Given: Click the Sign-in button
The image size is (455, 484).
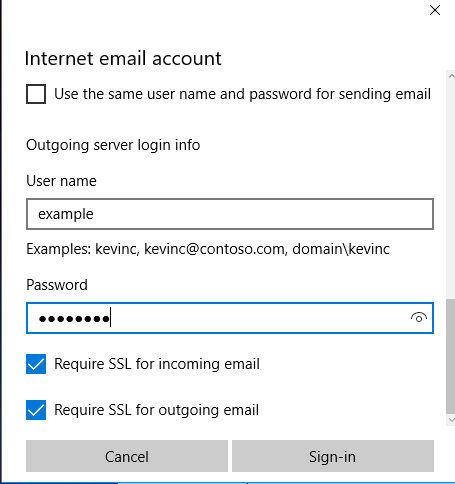Looking at the screenshot, I should 333,456.
